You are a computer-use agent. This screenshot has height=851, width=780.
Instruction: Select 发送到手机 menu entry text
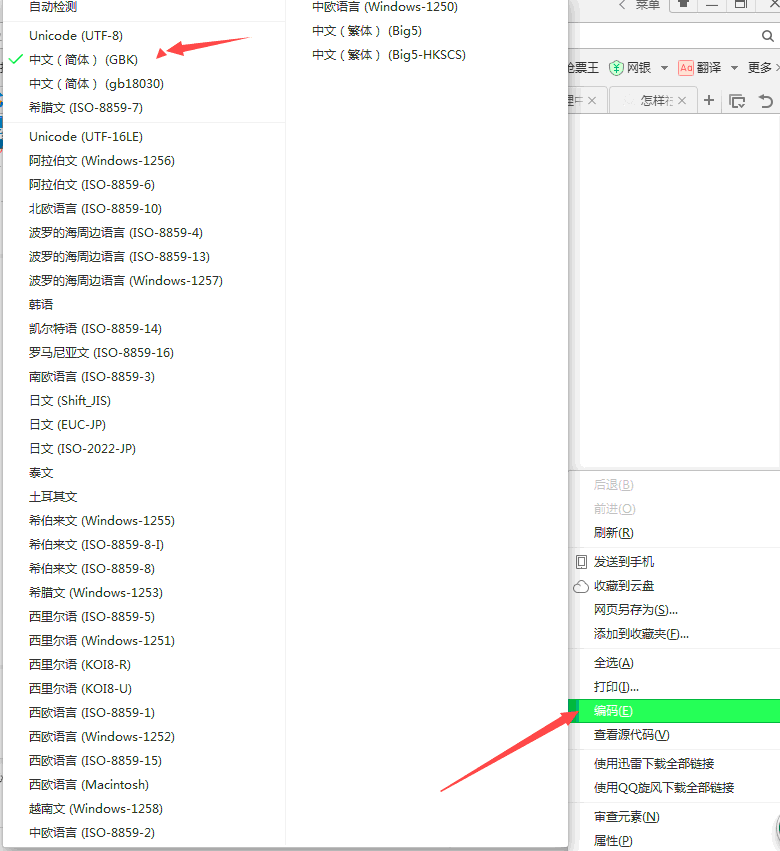[x=624, y=562]
